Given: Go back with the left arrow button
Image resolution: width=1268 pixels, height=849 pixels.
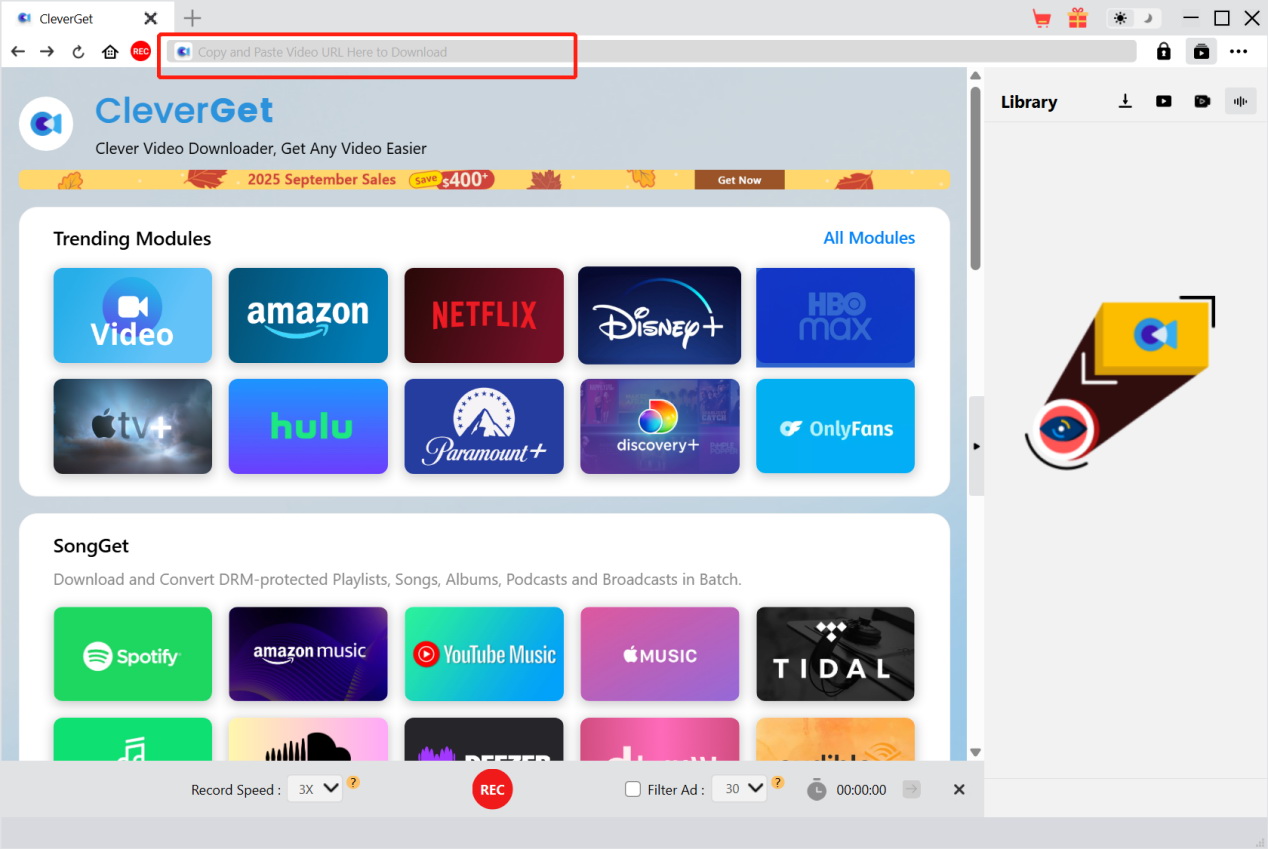Looking at the screenshot, I should pyautogui.click(x=18, y=51).
